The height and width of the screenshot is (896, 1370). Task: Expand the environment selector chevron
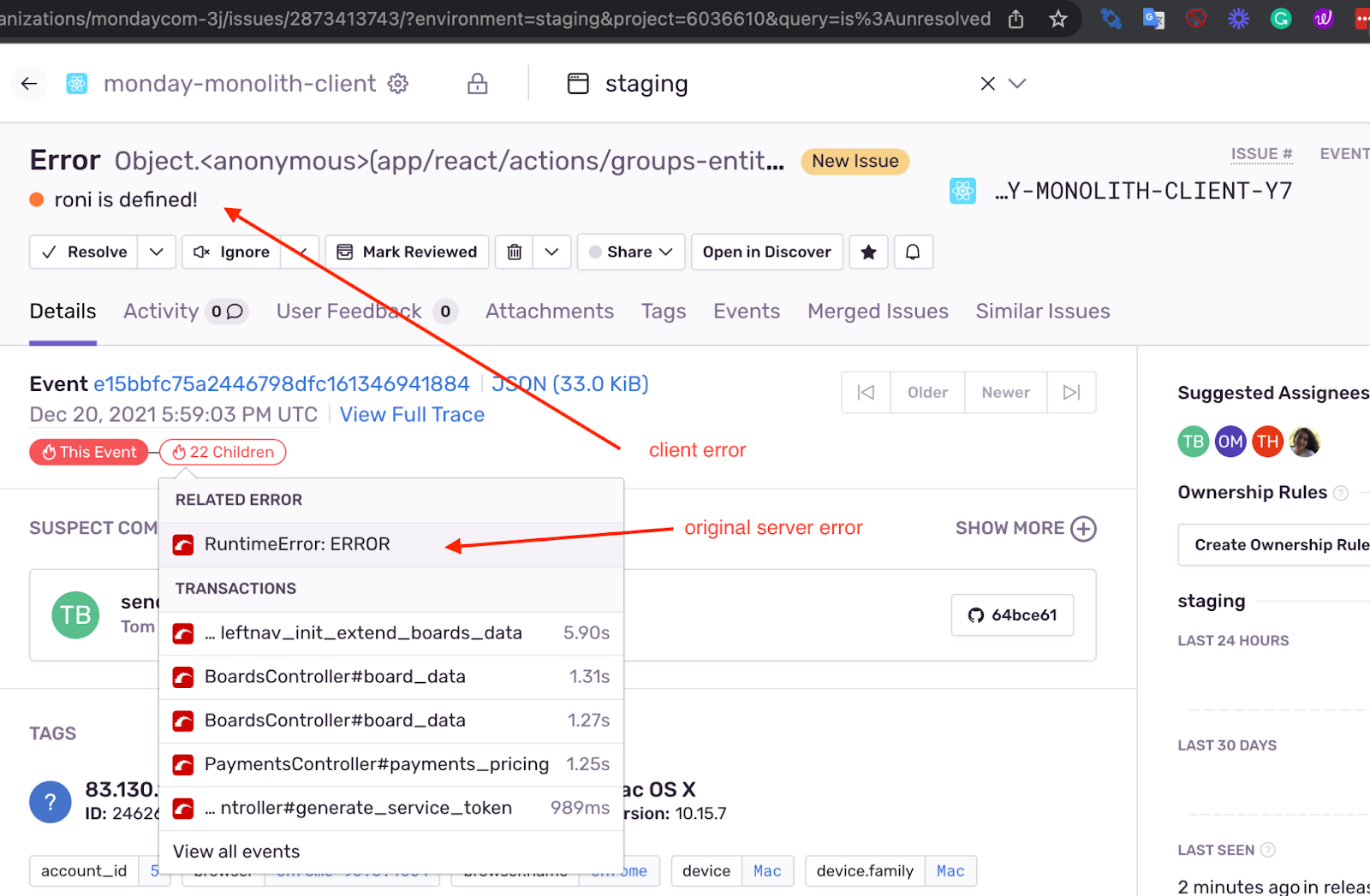tap(1017, 83)
